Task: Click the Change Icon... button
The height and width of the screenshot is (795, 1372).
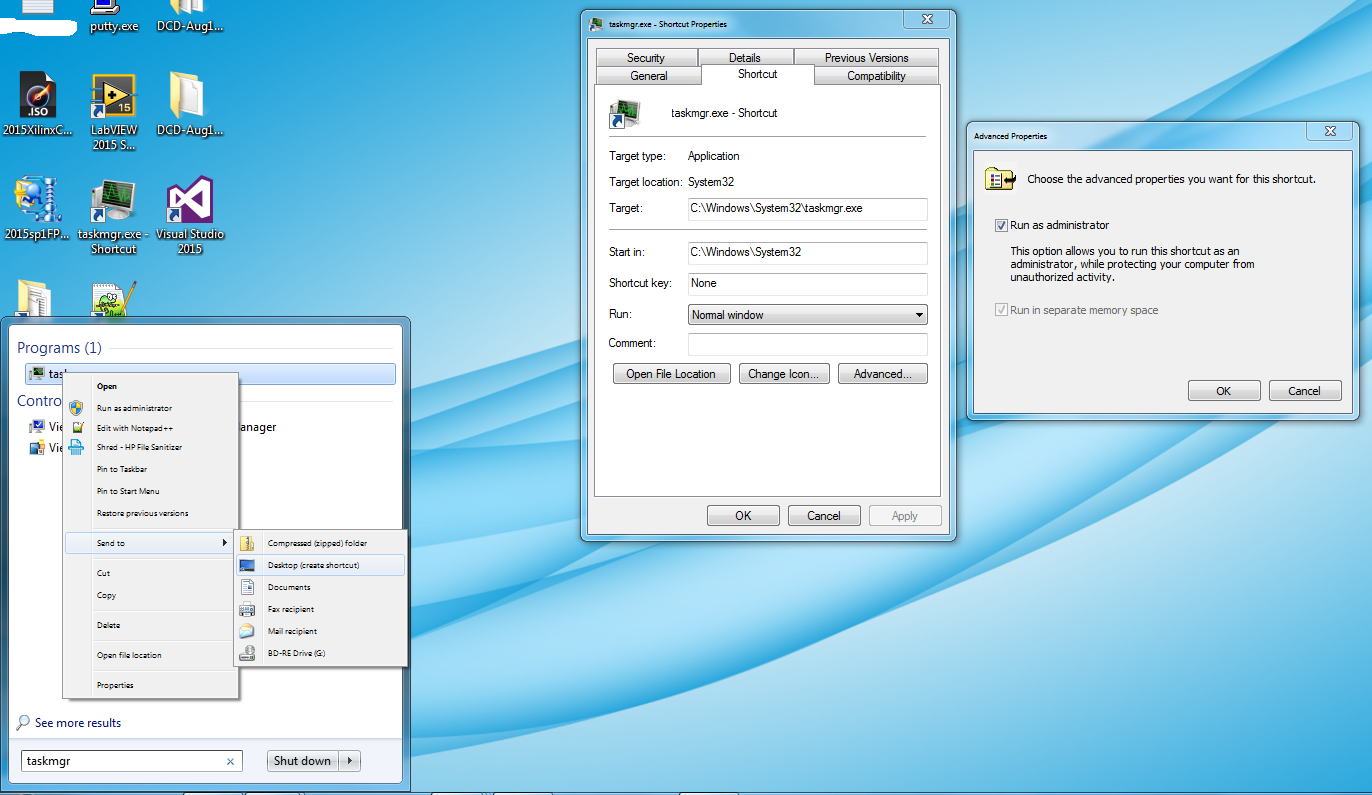Action: (783, 374)
